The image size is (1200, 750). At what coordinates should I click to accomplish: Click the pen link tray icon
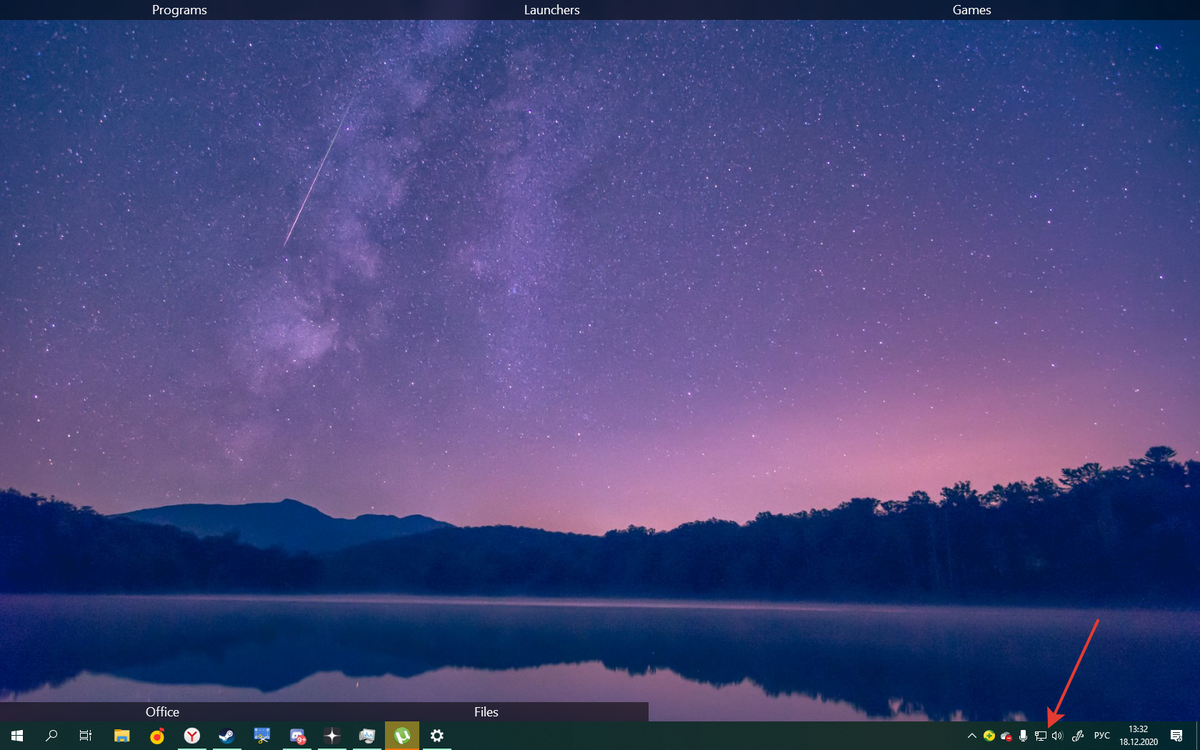1078,736
